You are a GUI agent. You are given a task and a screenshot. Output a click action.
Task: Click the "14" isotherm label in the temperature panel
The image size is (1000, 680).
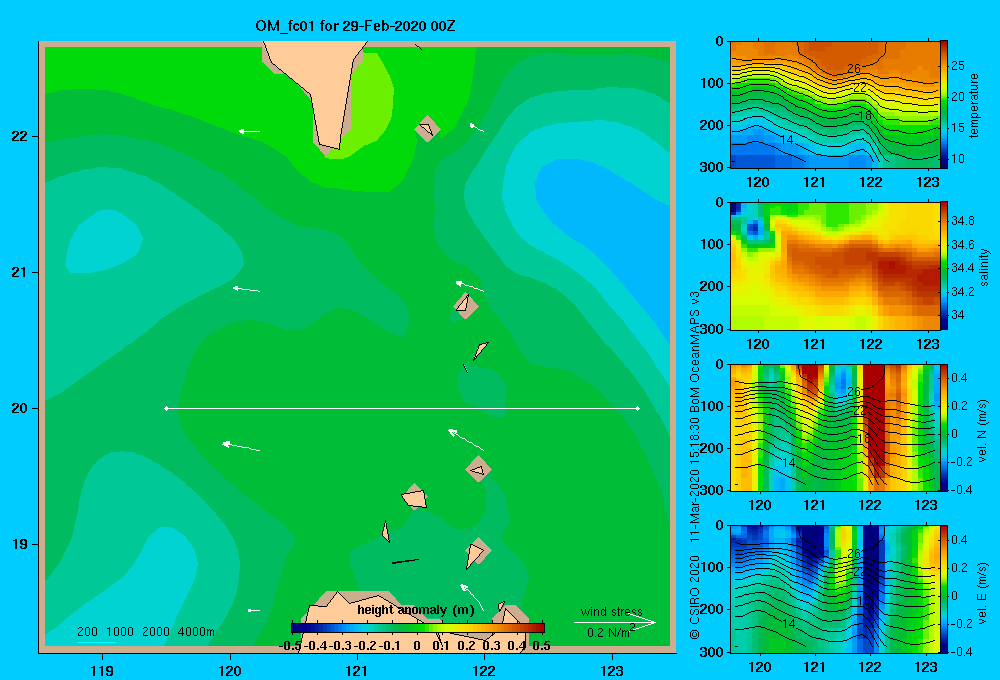(787, 139)
